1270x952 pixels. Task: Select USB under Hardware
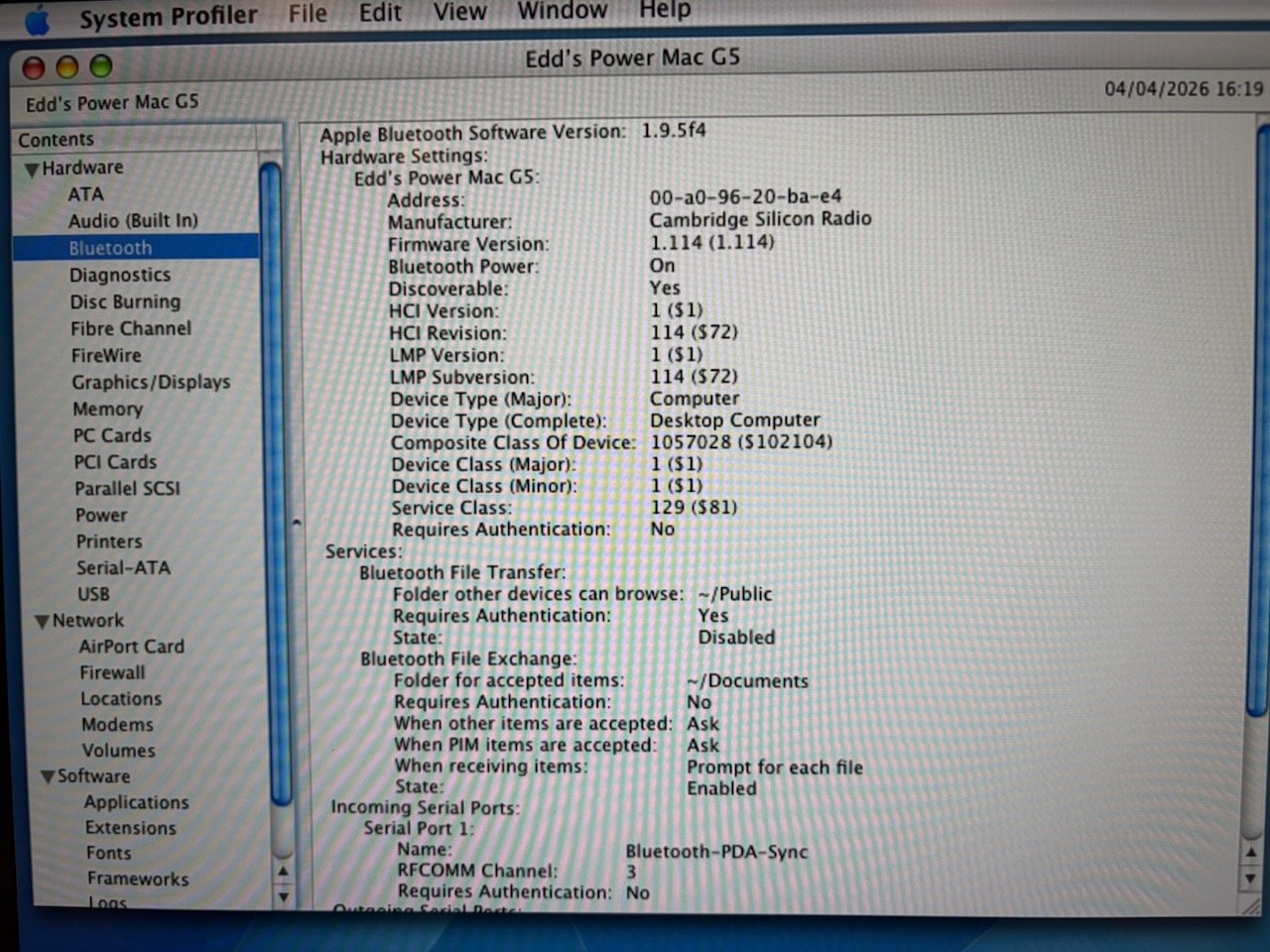(x=93, y=594)
